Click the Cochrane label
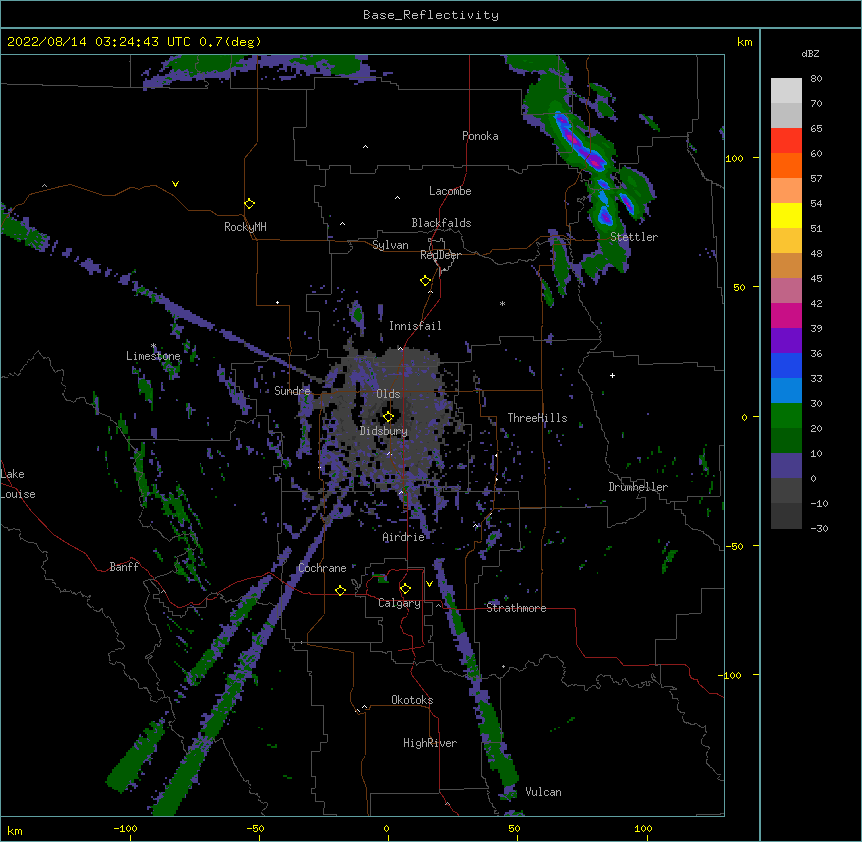The height and width of the screenshot is (842, 862). [322, 568]
